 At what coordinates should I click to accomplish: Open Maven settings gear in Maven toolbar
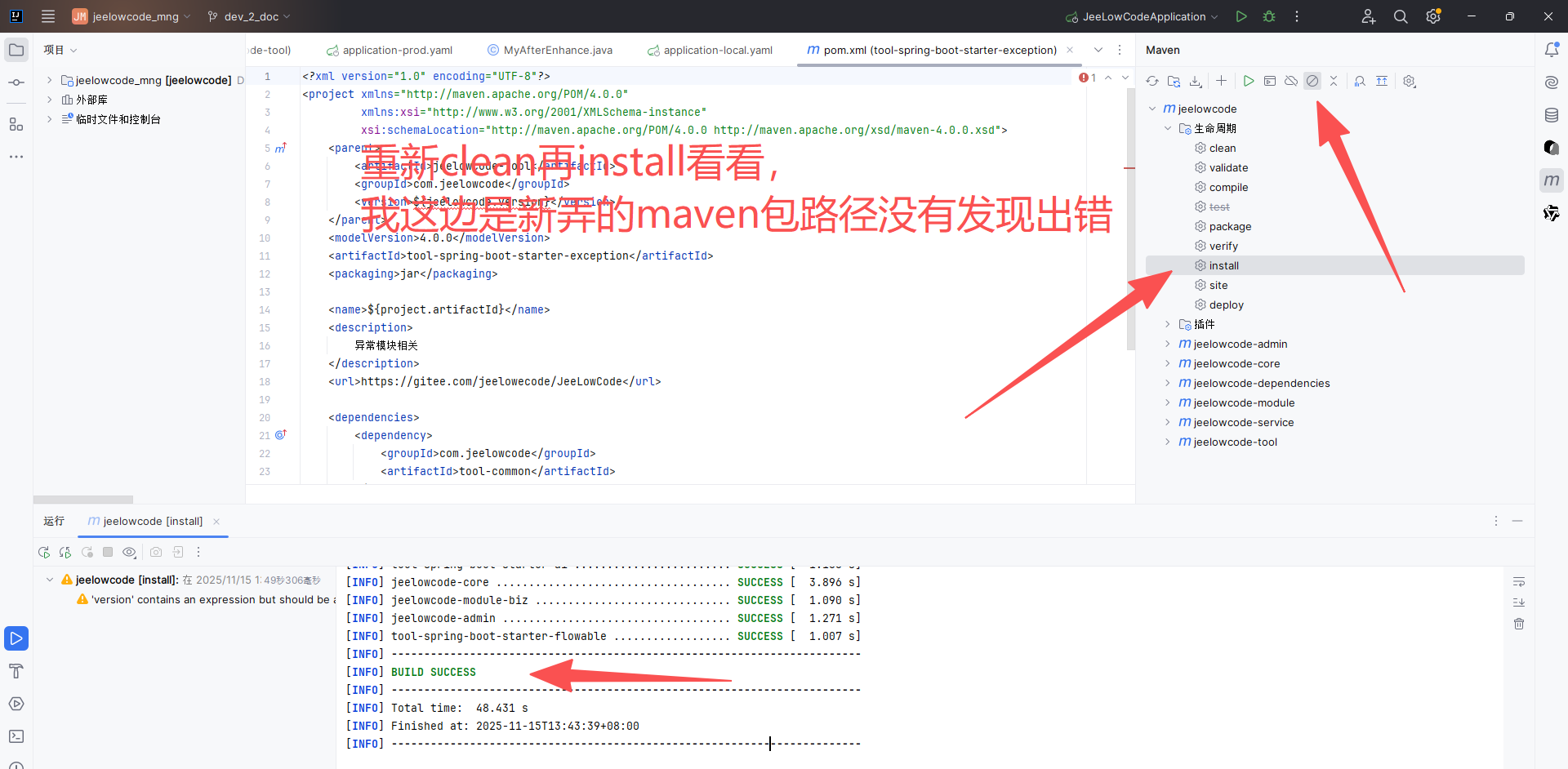[x=1409, y=81]
